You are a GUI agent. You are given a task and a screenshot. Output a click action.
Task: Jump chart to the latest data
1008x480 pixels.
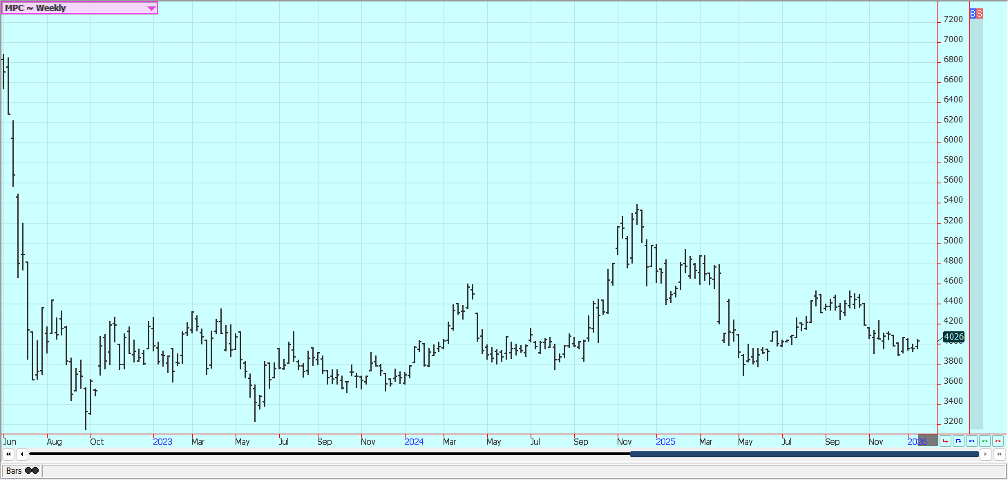[x=998, y=454]
